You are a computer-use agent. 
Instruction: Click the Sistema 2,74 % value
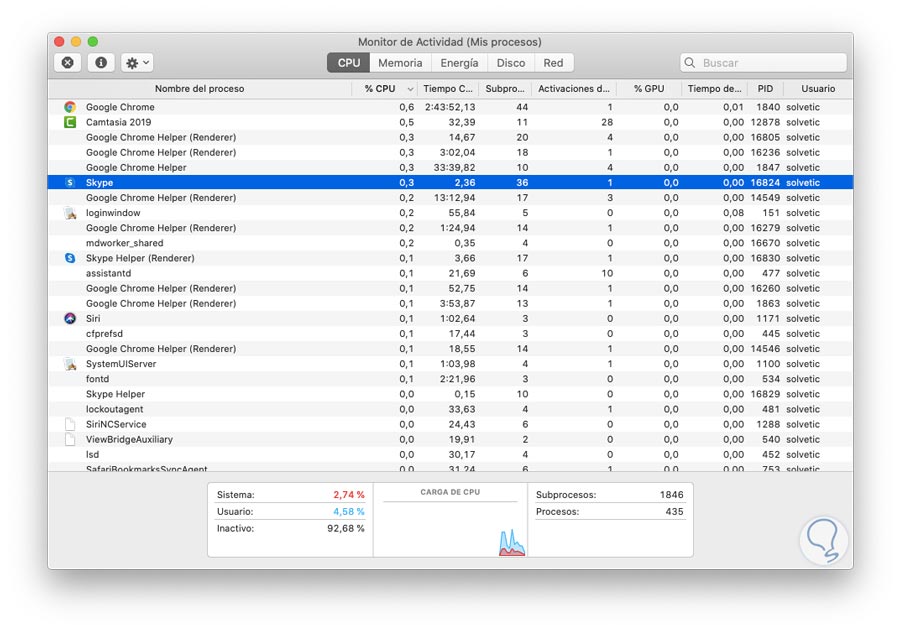point(348,494)
